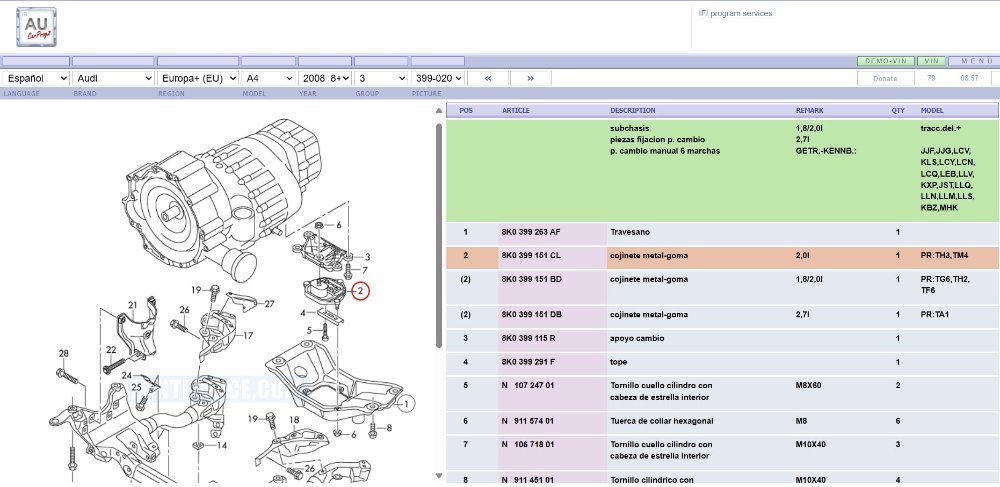Screen dimensions: 1000x487
Task: Select article 8K0 399 263 AF
Action: click(531, 232)
